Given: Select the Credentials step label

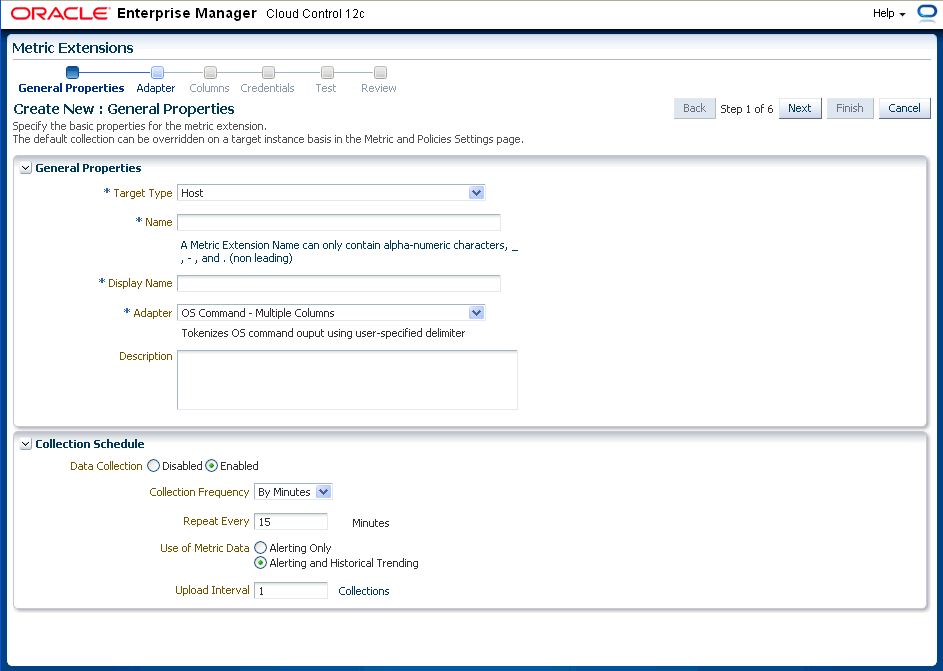Looking at the screenshot, I should tap(267, 88).
